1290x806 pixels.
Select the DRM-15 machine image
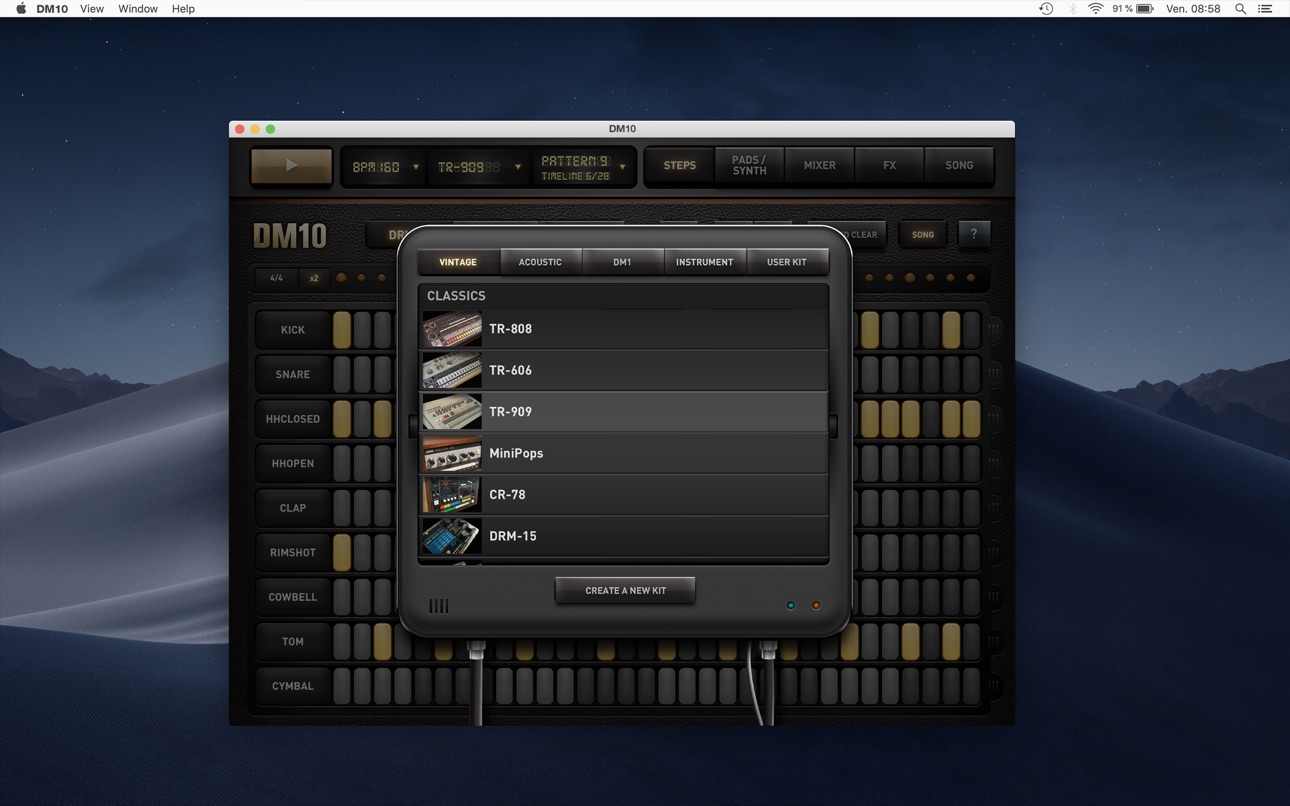pos(452,536)
